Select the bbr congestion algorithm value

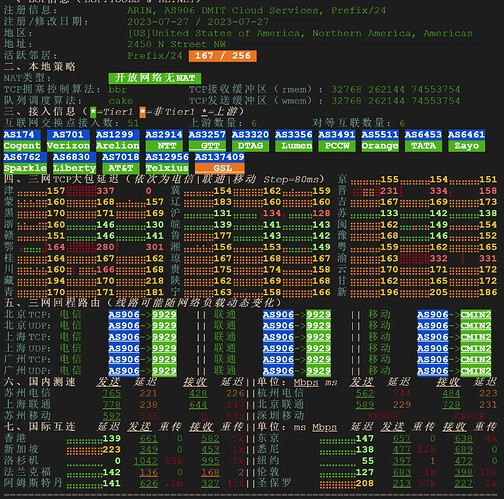[x=118, y=90]
